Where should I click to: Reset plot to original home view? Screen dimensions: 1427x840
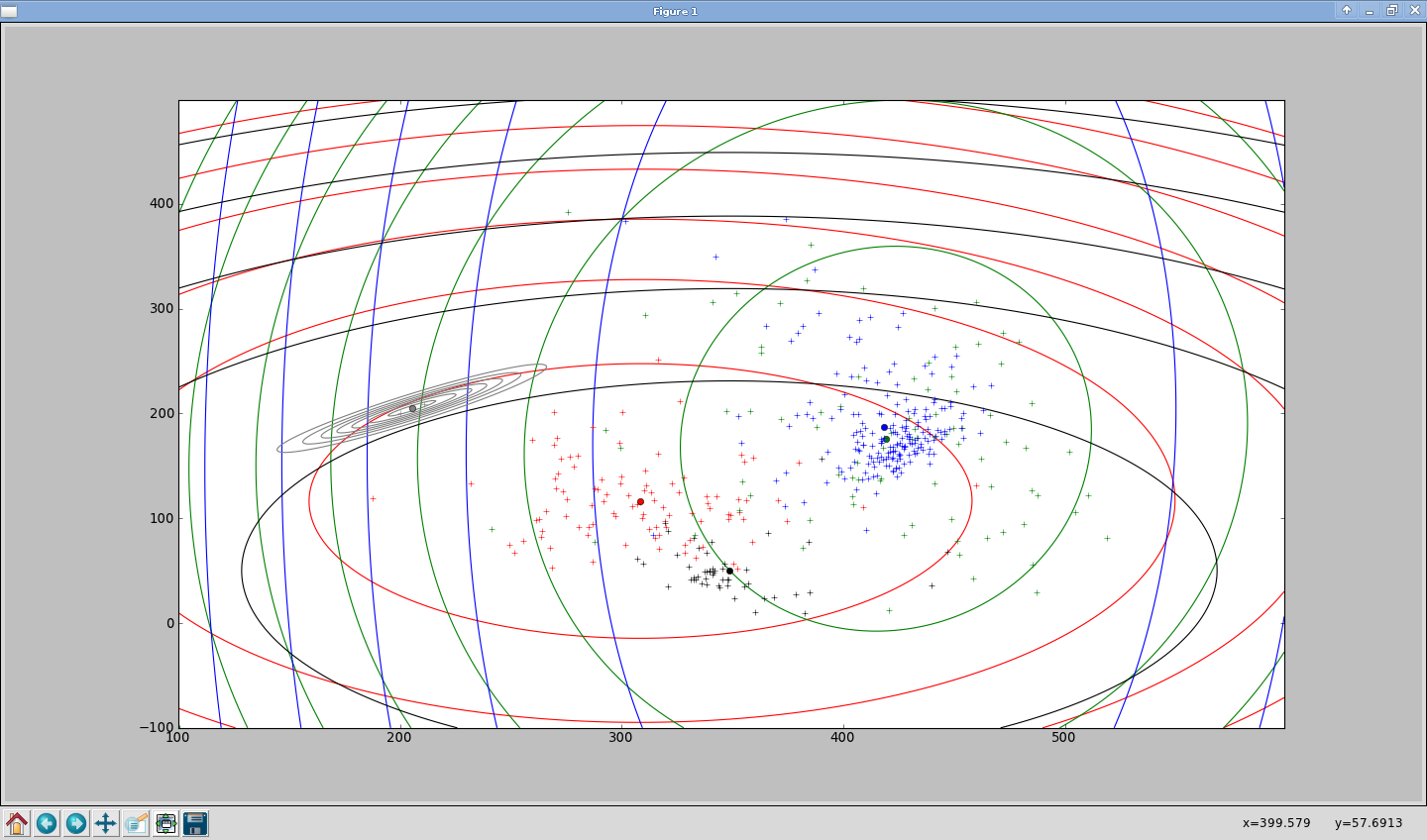click(x=17, y=823)
